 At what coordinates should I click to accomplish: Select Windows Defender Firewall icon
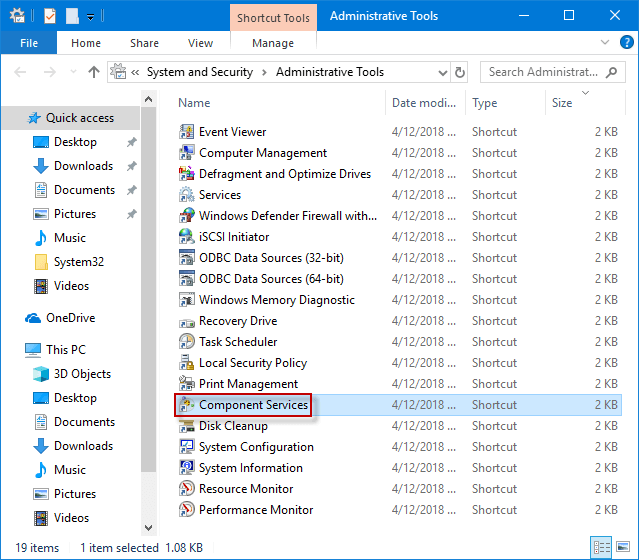187,216
